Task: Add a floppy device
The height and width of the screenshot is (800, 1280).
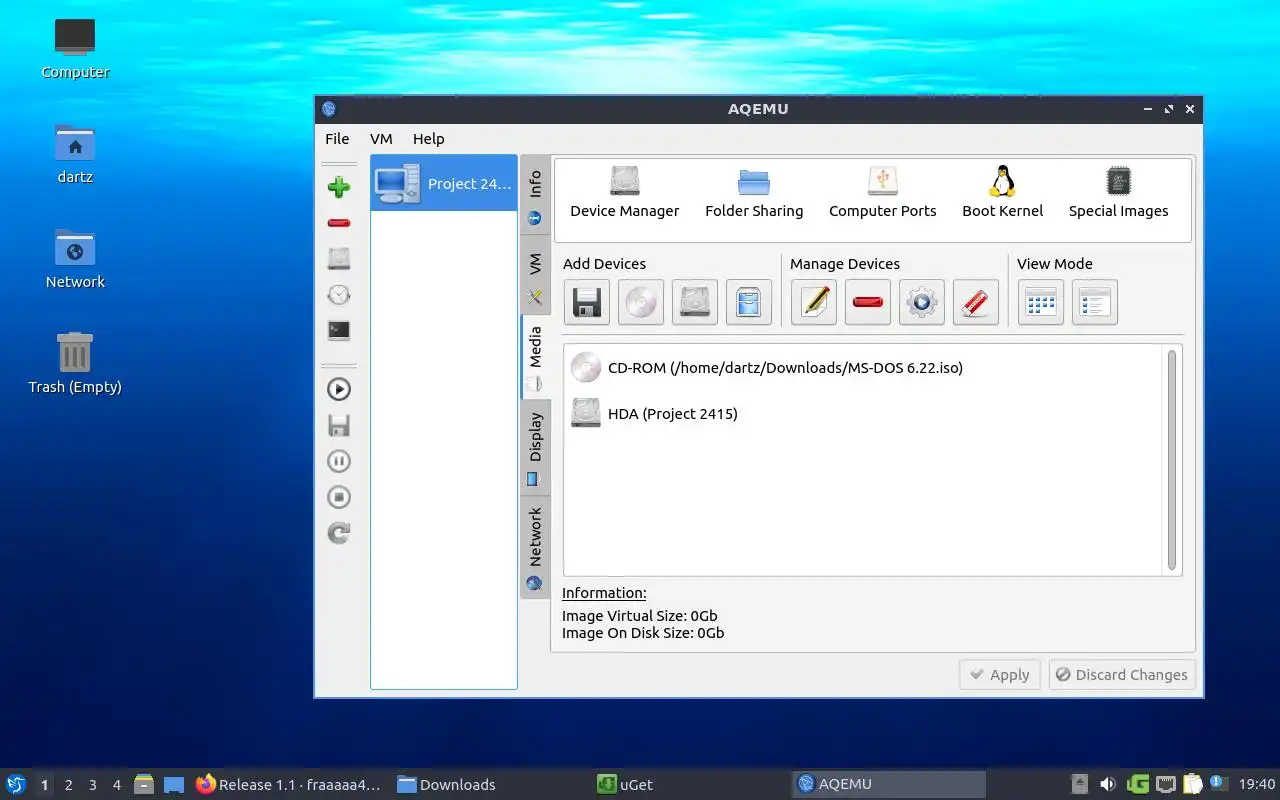Action: 586,302
